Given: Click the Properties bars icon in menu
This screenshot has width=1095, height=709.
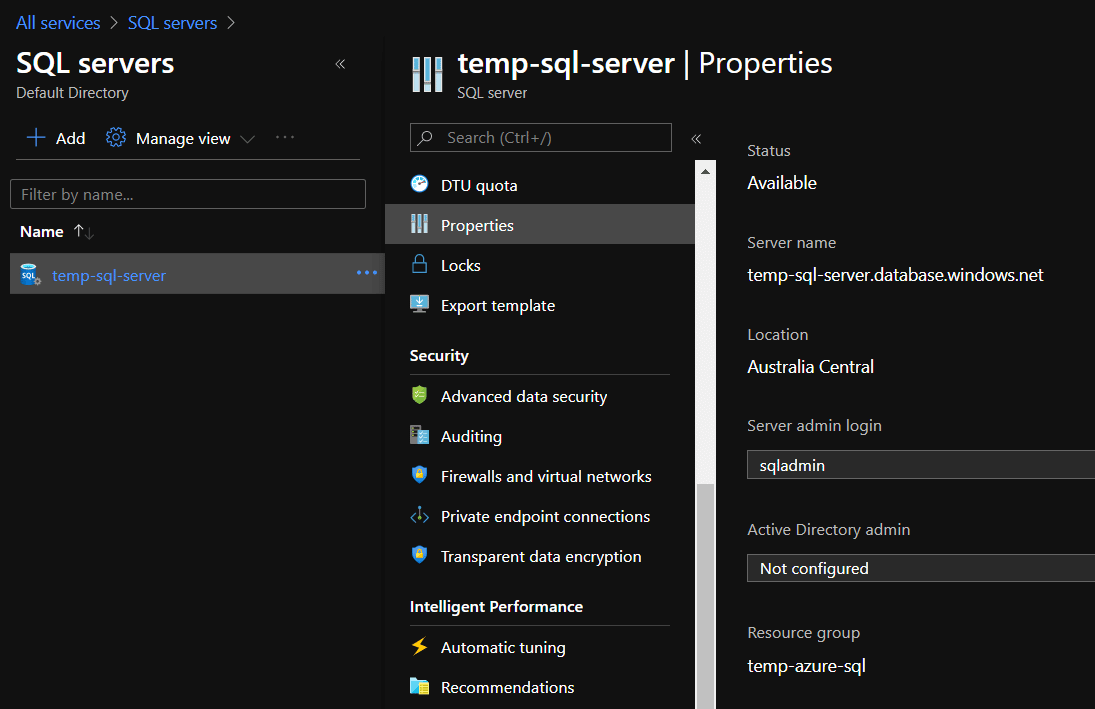Looking at the screenshot, I should (x=419, y=224).
